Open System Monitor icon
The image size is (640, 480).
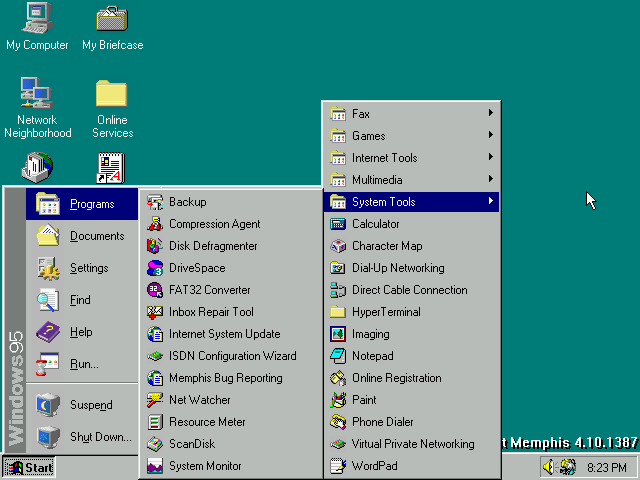point(155,467)
